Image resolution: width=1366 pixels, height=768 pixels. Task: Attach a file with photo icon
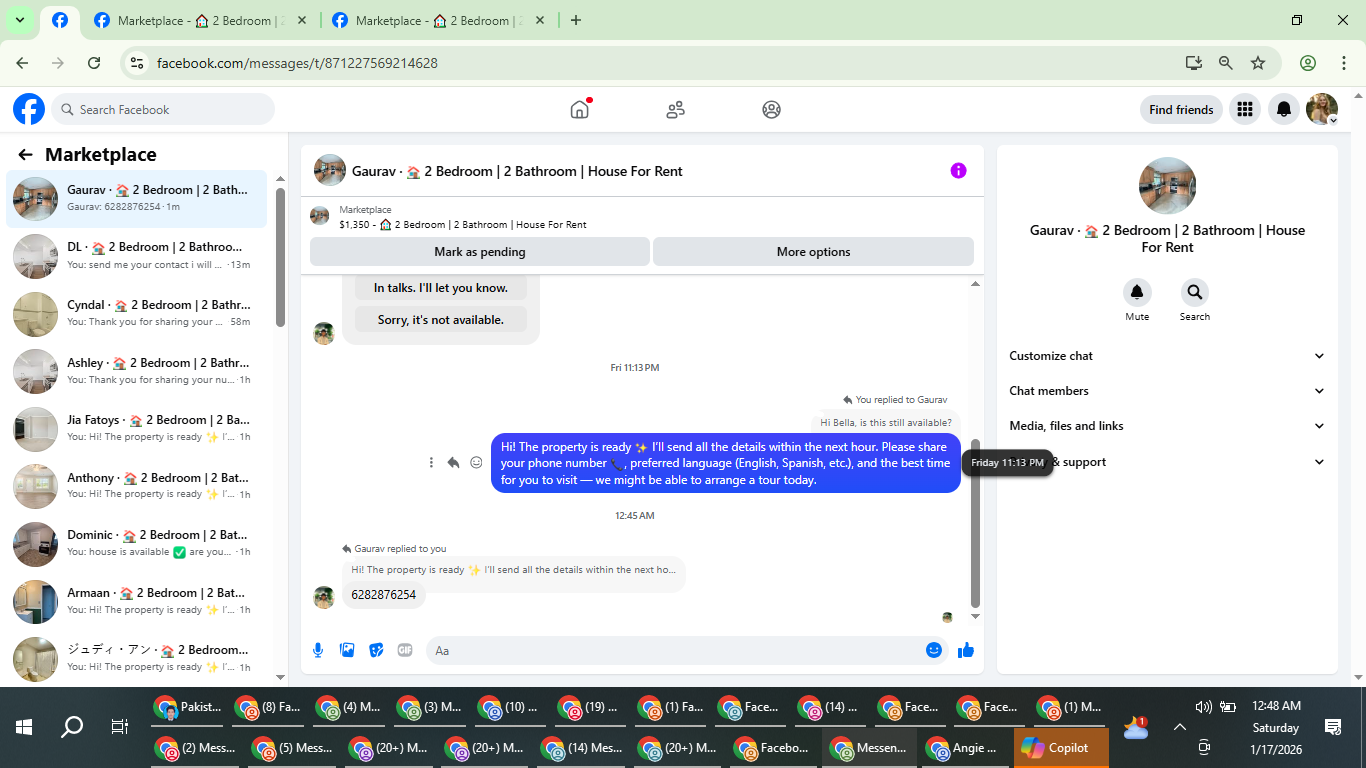pyautogui.click(x=347, y=650)
